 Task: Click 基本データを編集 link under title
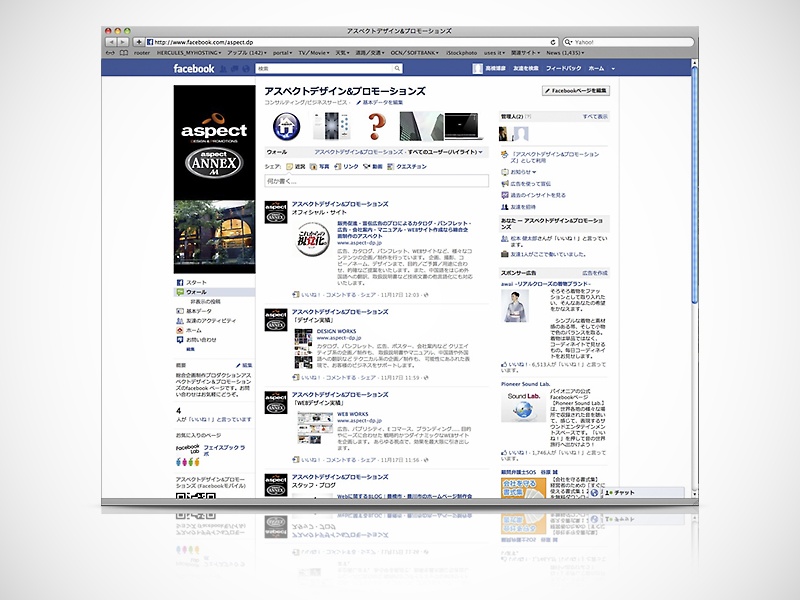click(x=380, y=103)
